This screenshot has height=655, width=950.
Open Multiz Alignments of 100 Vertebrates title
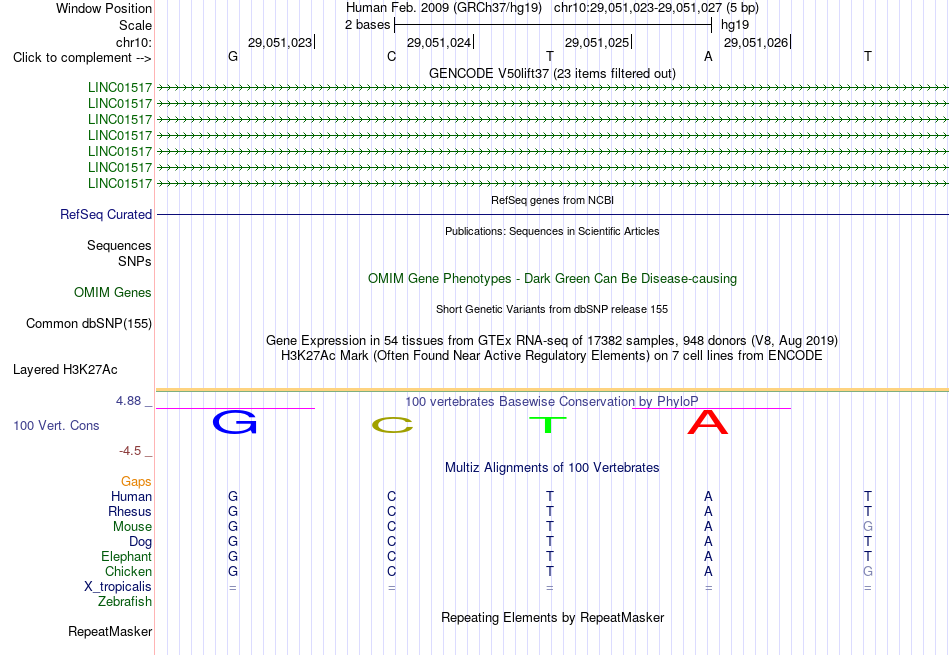pos(552,468)
